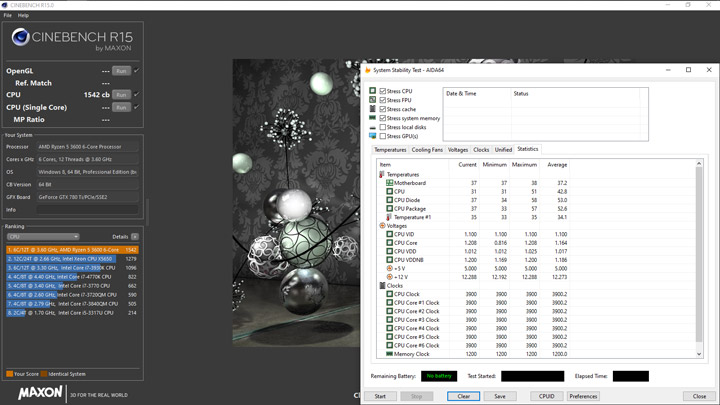
Task: Toggle the Stress cache checkbox
Action: point(382,109)
